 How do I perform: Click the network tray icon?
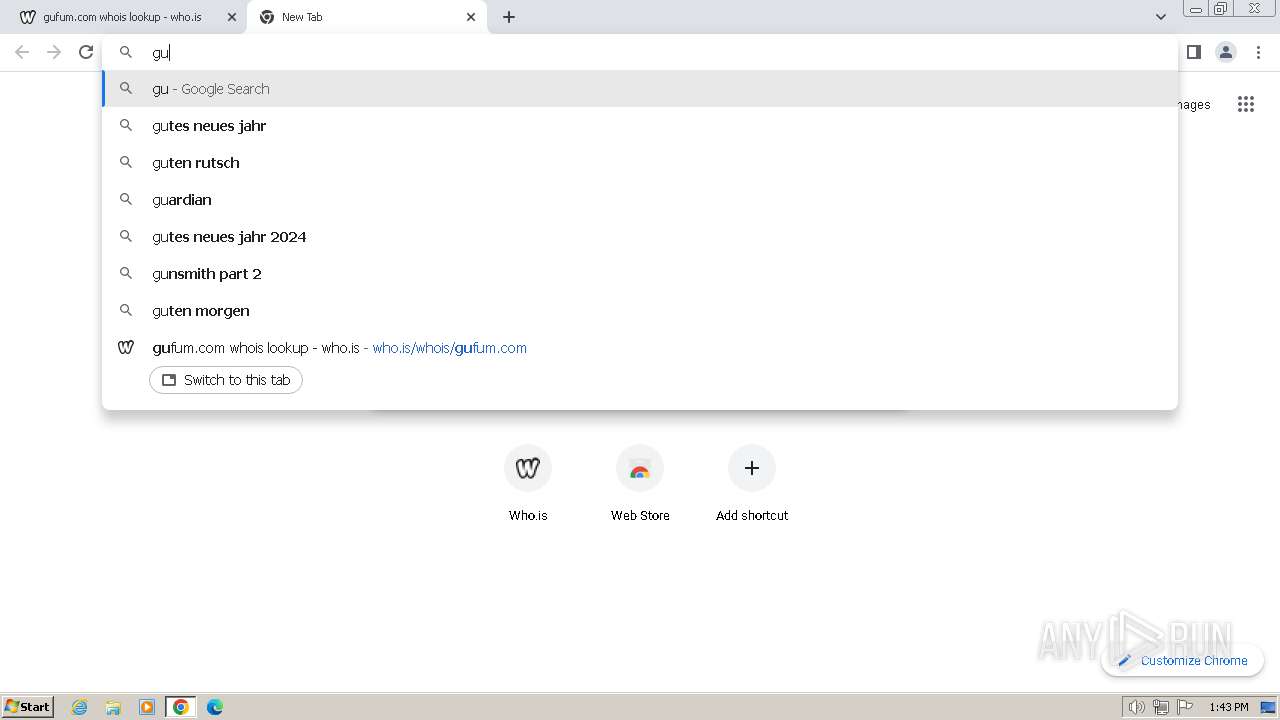[1160, 707]
